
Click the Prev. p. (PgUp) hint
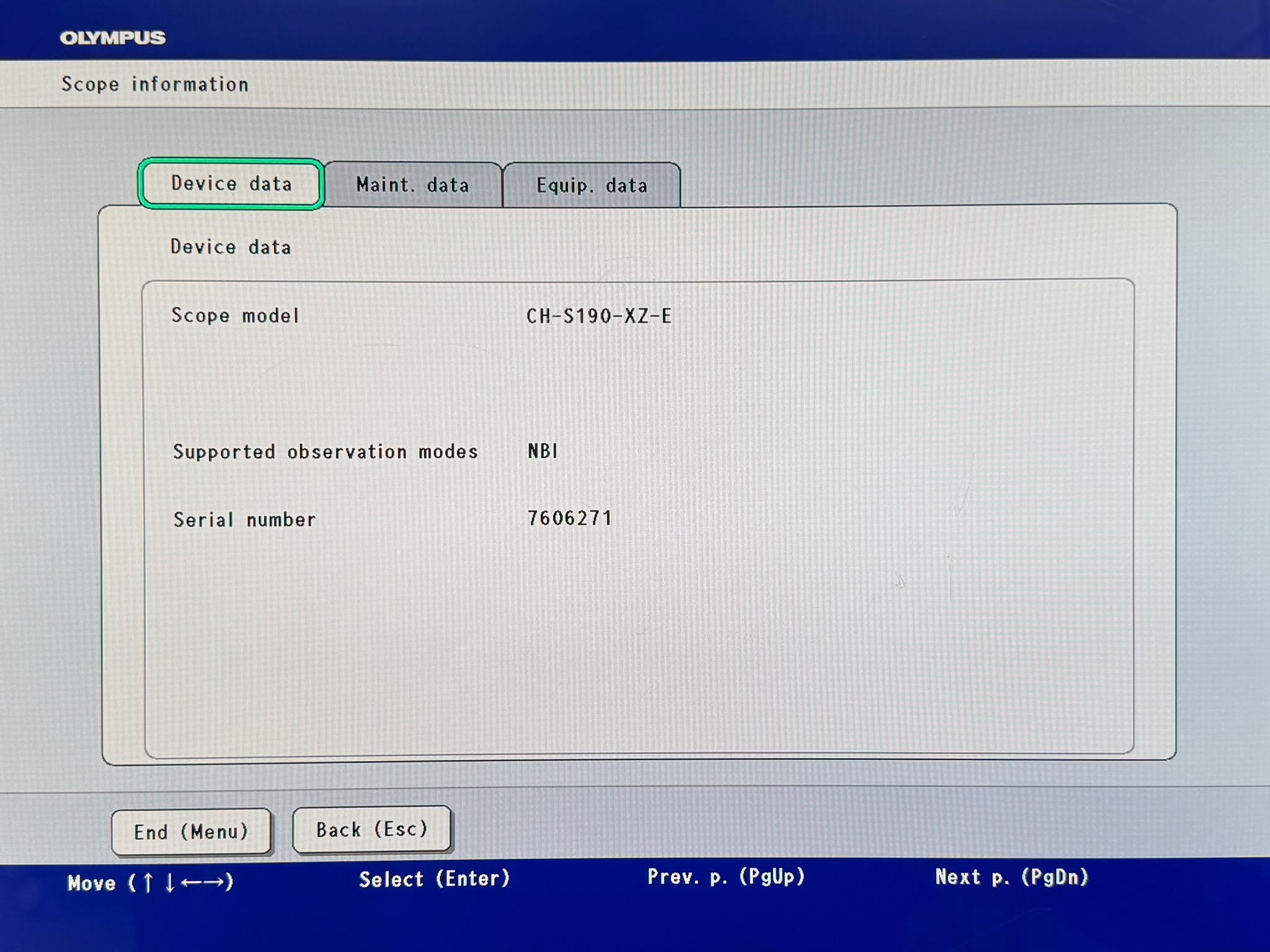726,876
